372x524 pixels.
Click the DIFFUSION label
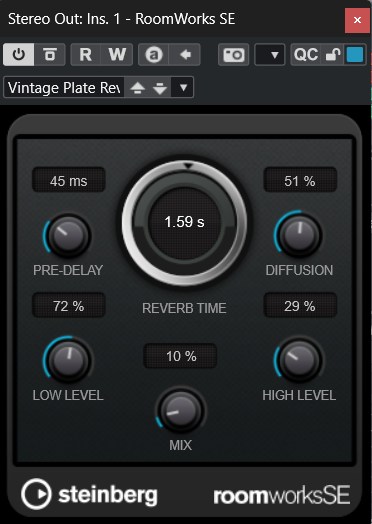coord(299,270)
